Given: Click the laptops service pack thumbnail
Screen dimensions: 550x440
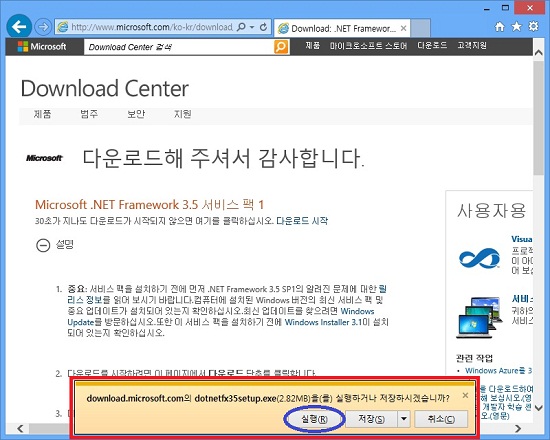Looking at the screenshot, I should pyautogui.click(x=479, y=317).
